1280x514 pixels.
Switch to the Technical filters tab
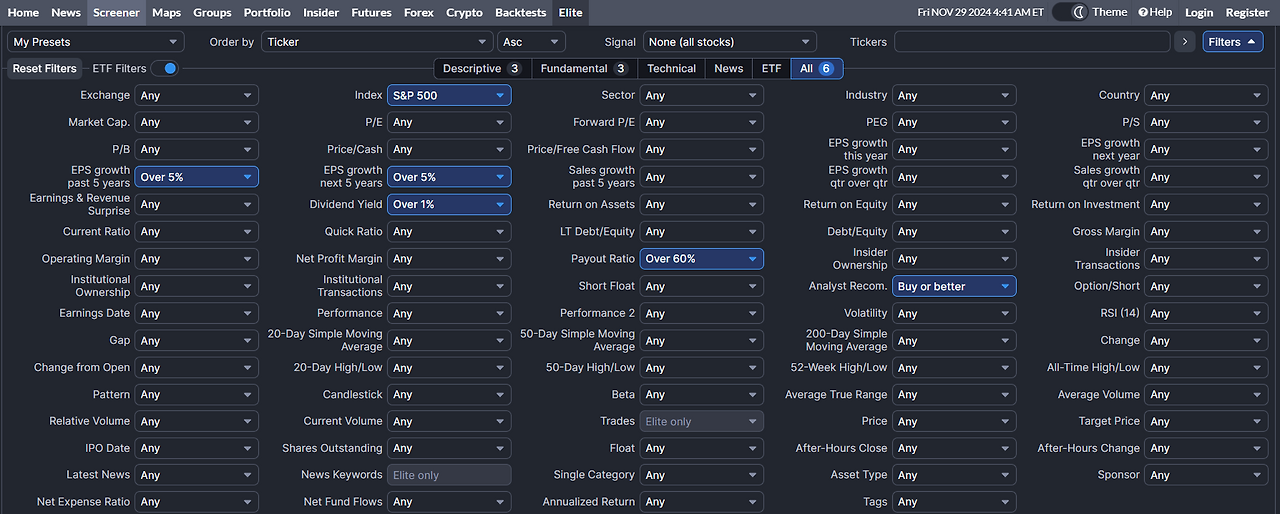click(671, 68)
